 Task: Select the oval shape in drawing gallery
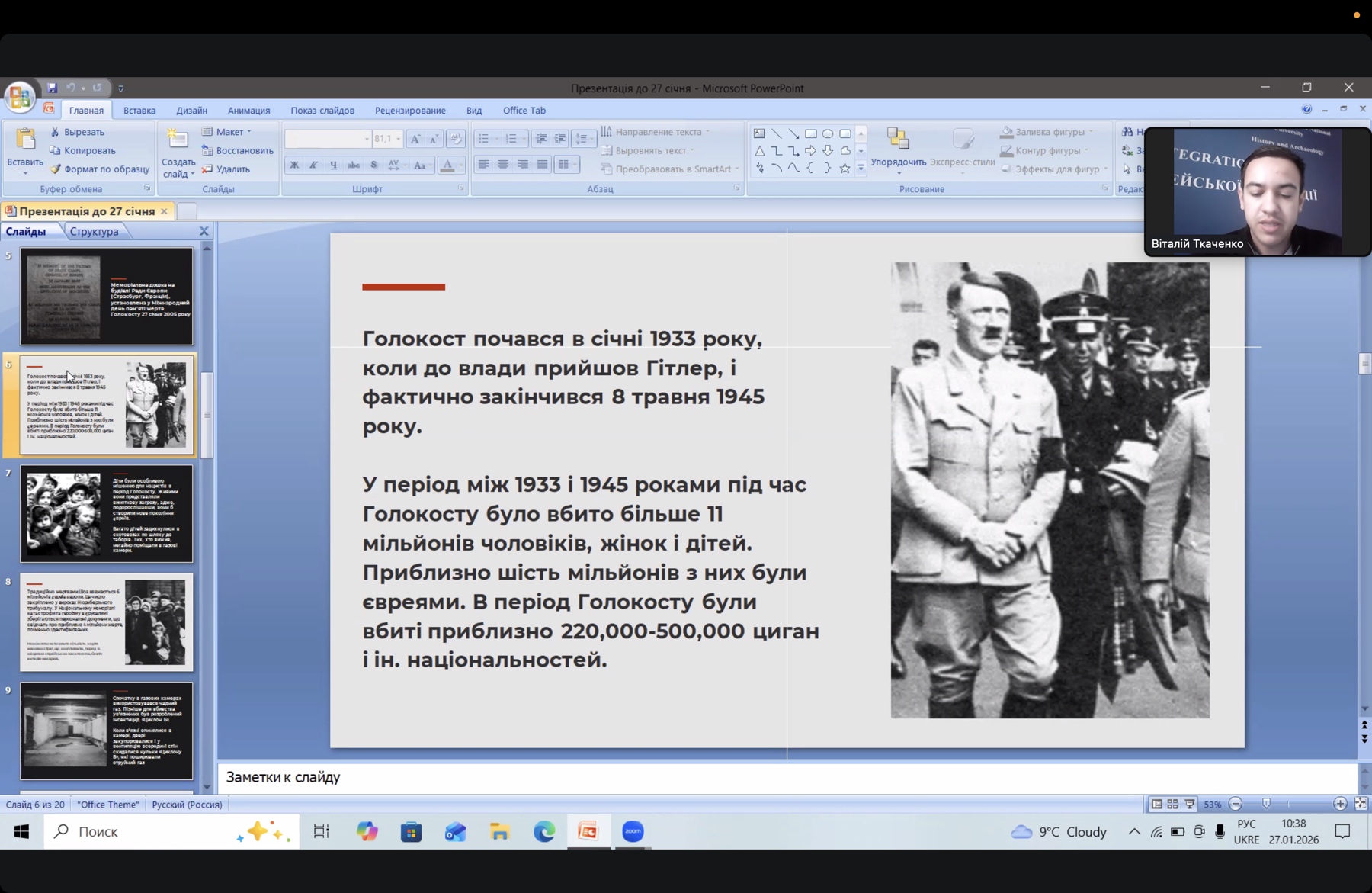(828, 133)
